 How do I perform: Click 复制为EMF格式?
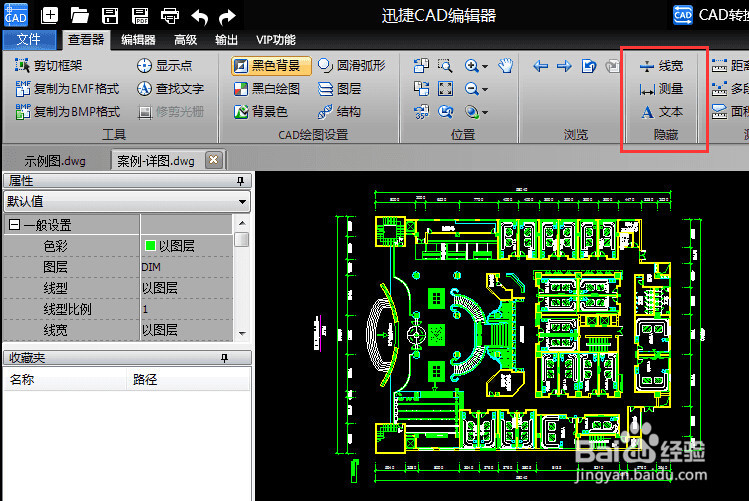(x=67, y=89)
